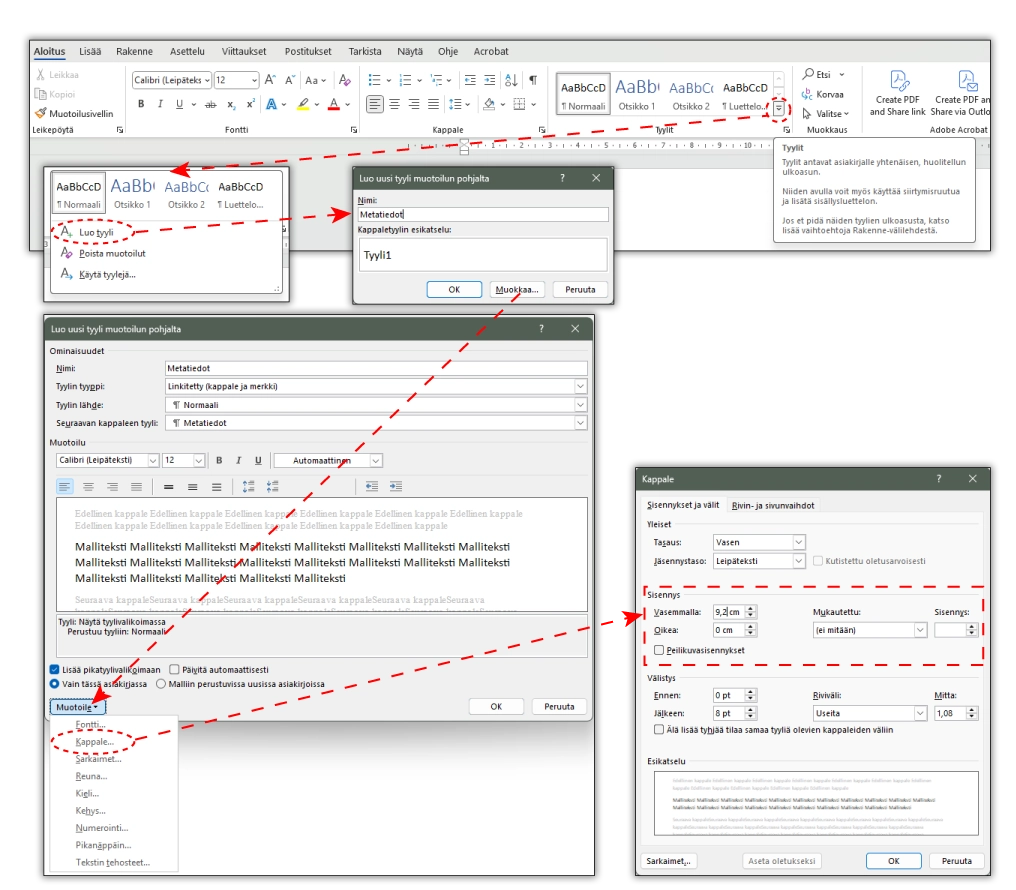Click Create PDF and Share link
The image size is (1016, 890).
[897, 94]
